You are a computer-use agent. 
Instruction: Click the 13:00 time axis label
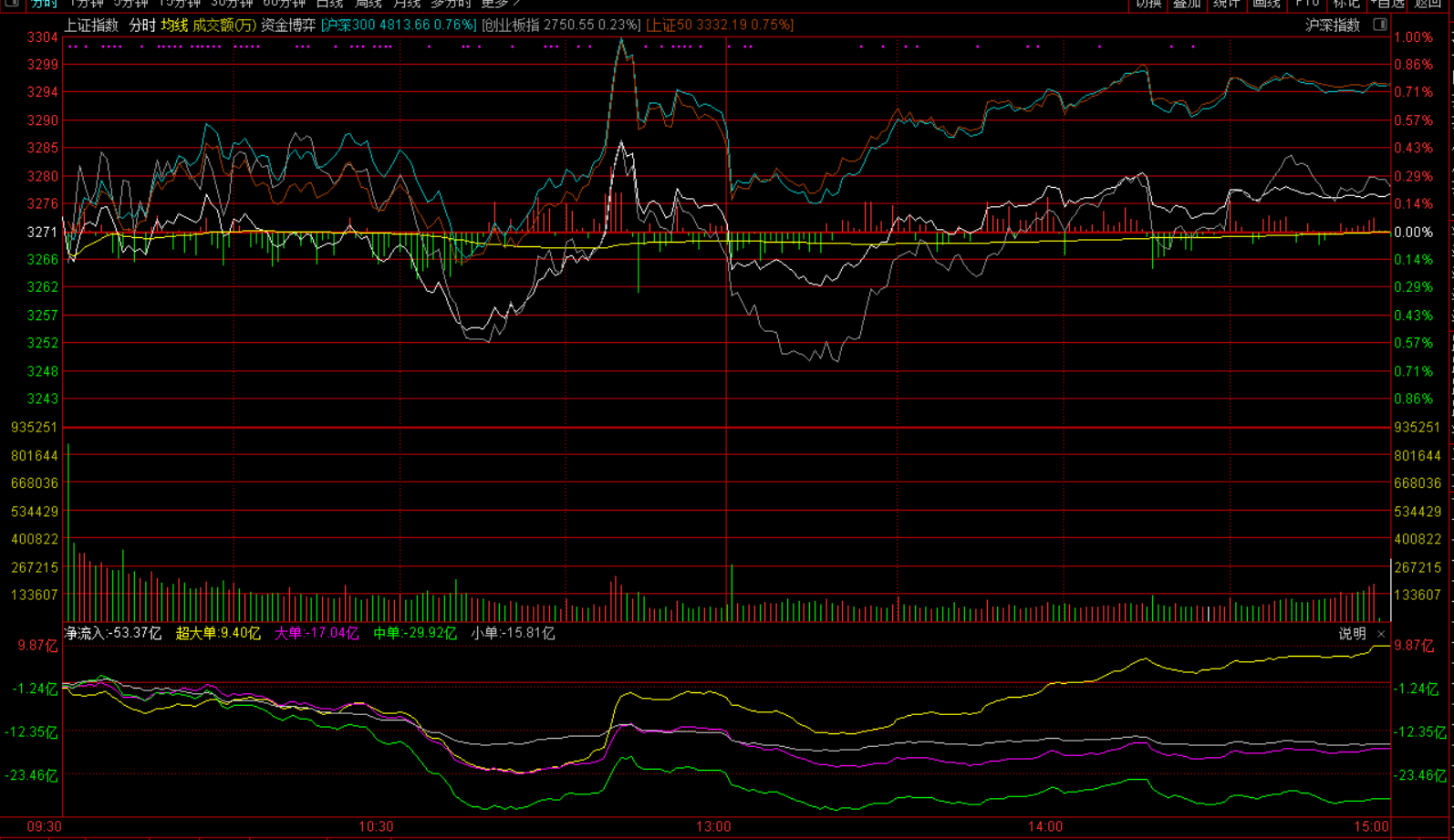(x=713, y=827)
